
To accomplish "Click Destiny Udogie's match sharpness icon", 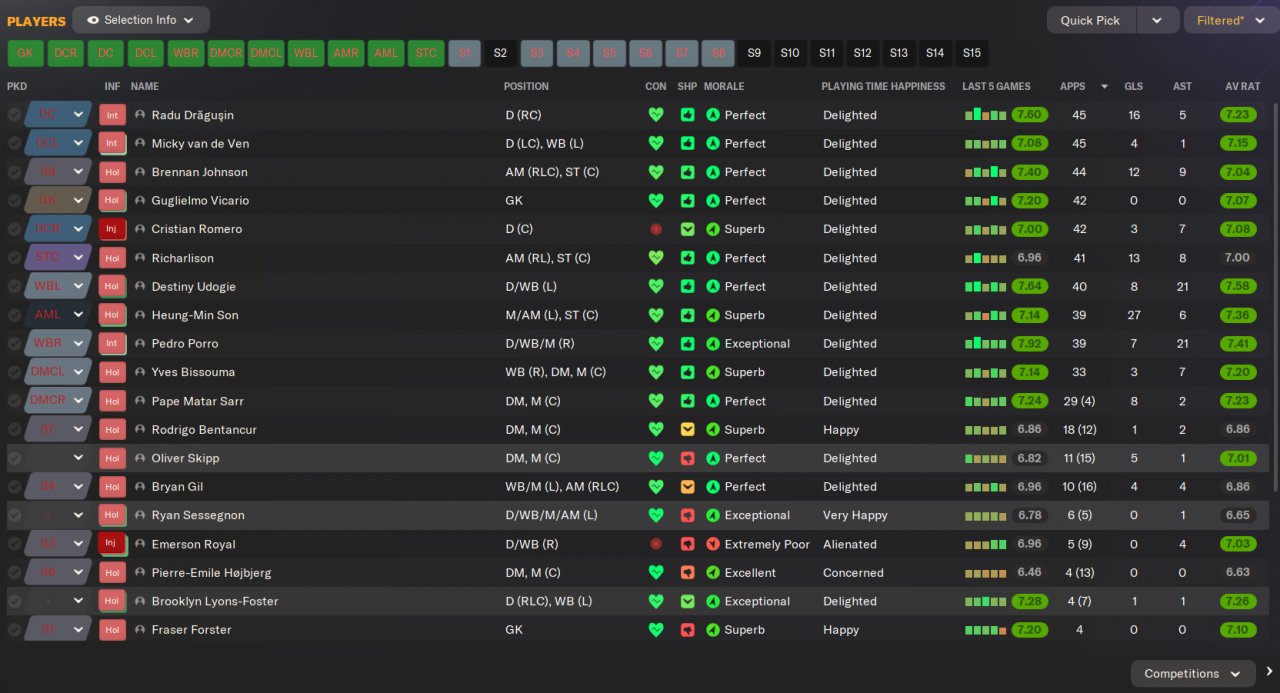I will pos(687,286).
